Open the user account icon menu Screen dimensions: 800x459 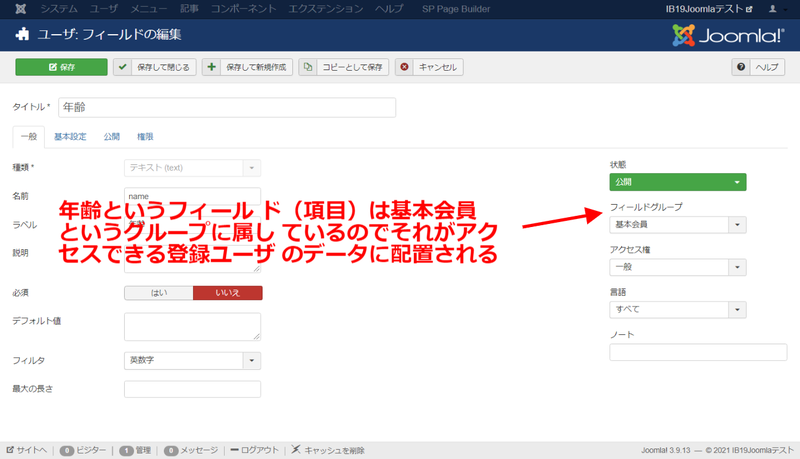(x=774, y=8)
